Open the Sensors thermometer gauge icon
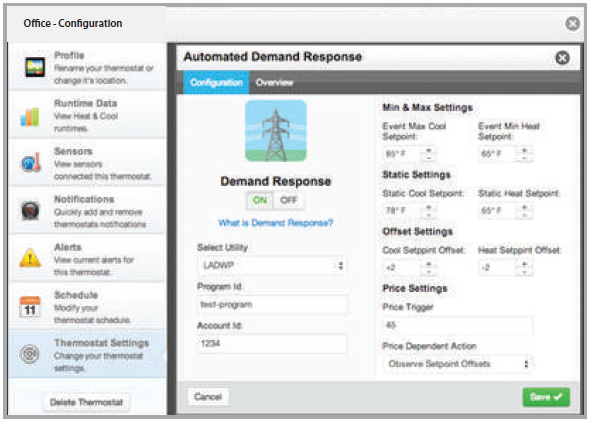 point(31,163)
